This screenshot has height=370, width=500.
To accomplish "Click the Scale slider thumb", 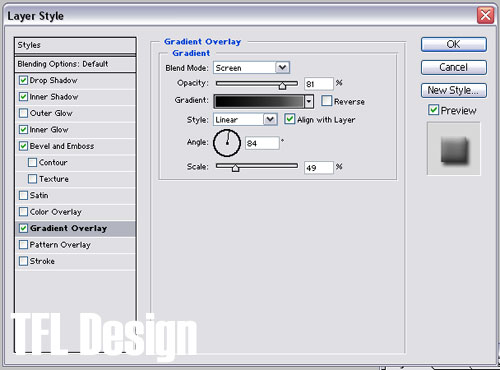I will (x=235, y=168).
